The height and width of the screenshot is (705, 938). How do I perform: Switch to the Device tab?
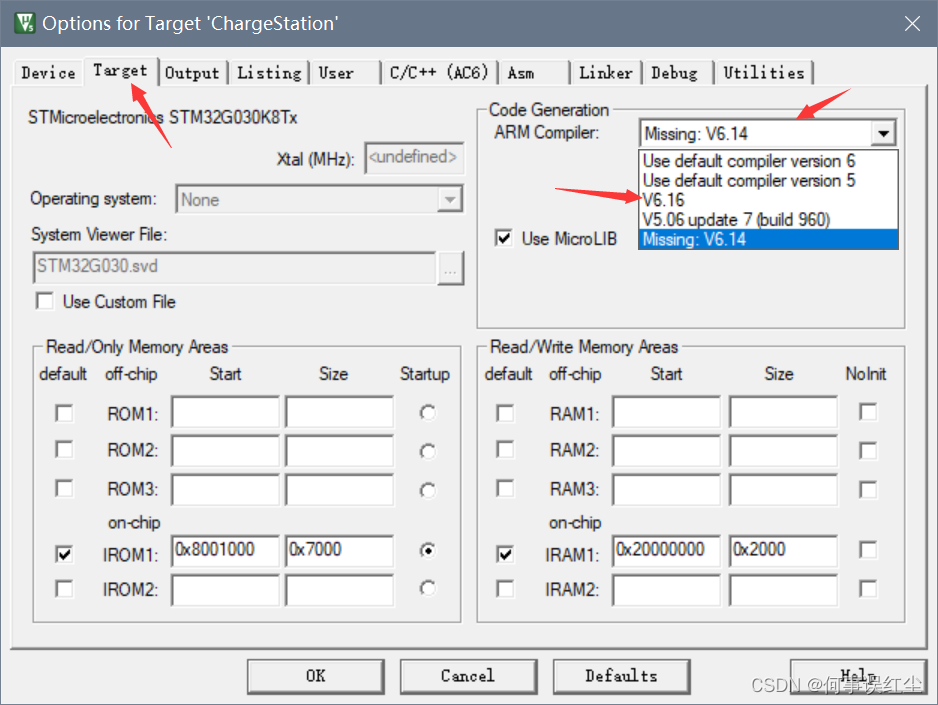pyautogui.click(x=48, y=73)
